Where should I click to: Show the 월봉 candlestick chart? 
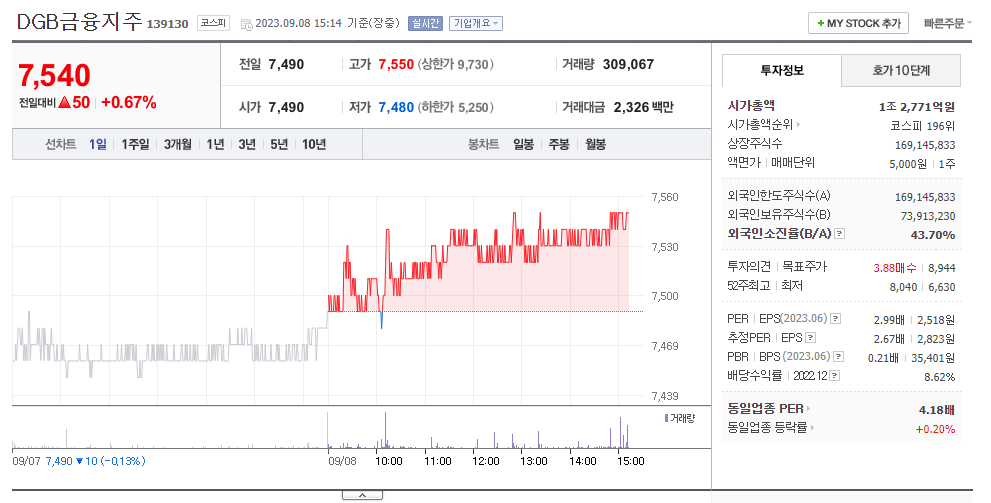[x=595, y=145]
